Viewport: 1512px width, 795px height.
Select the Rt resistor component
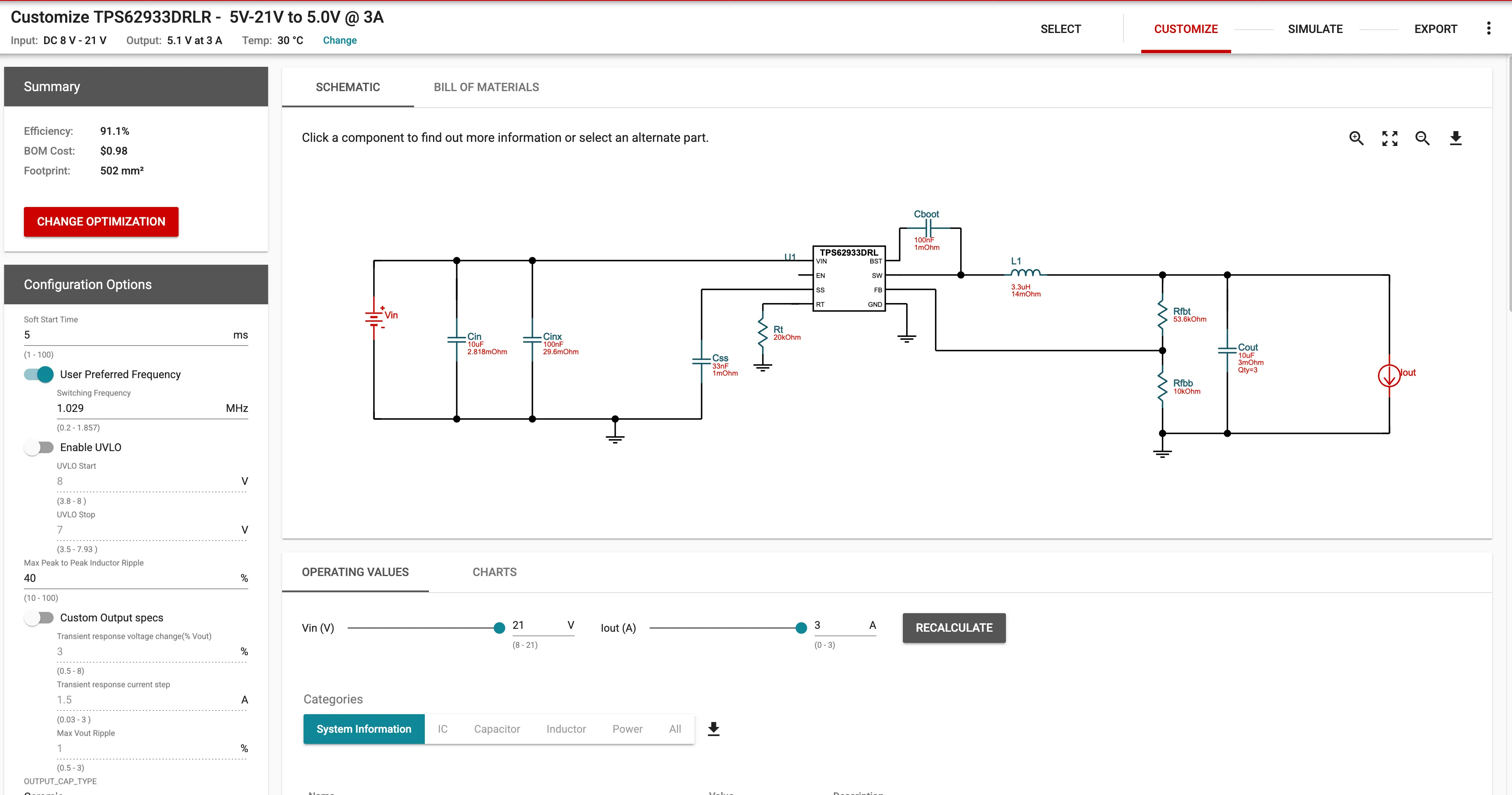(763, 333)
